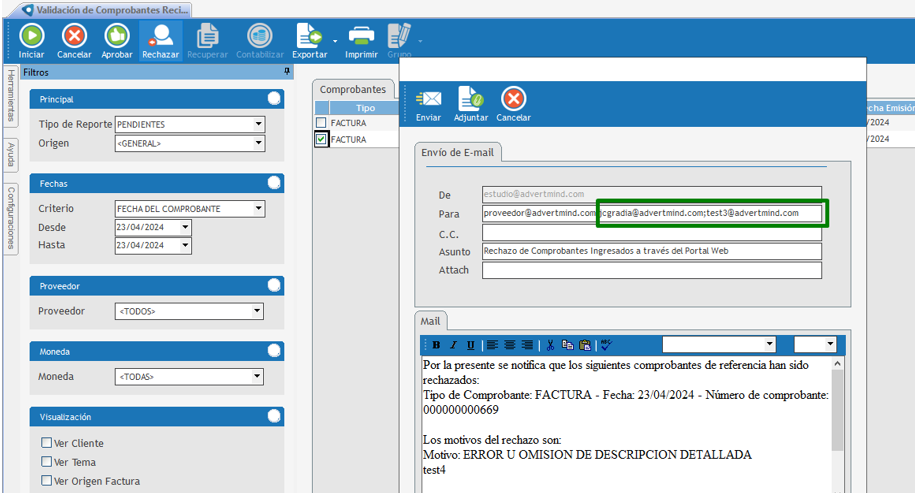Image resolution: width=915 pixels, height=493 pixels.
Task: Click the Attach input field
Action: point(652,270)
